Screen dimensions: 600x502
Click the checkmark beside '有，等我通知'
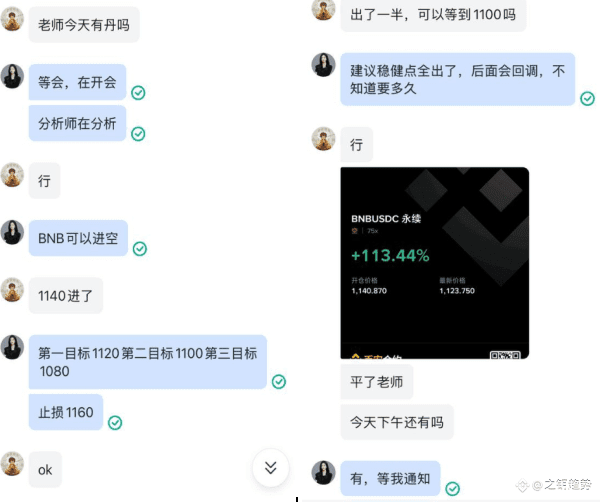453,489
